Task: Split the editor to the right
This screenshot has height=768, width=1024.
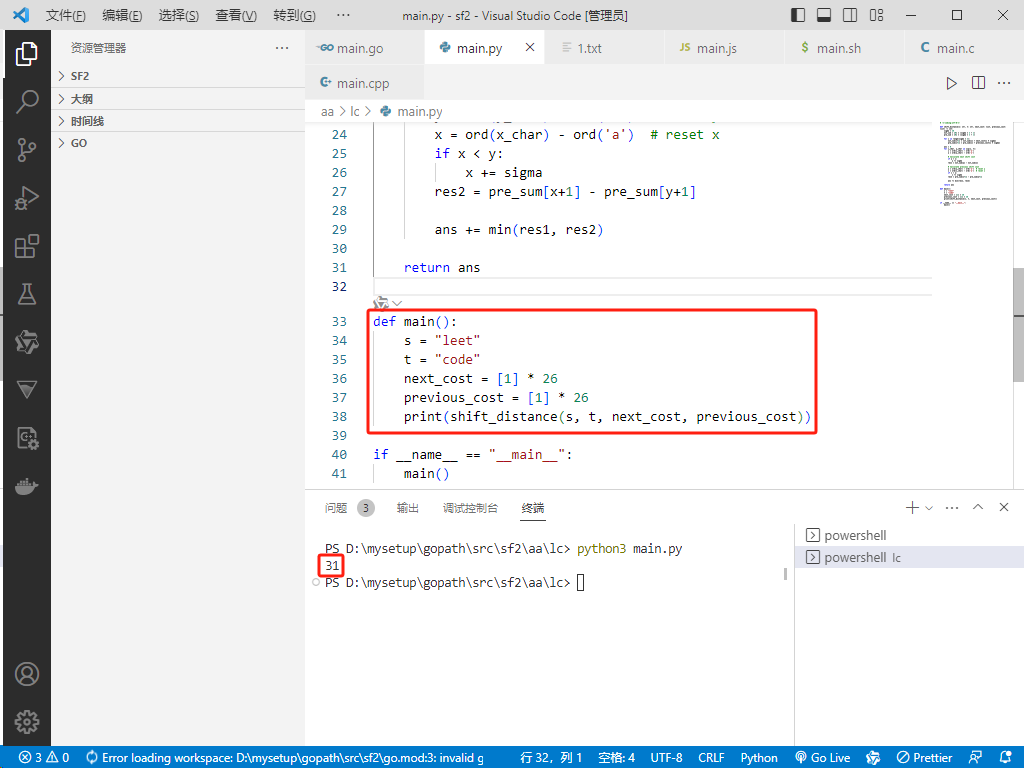Action: click(978, 83)
